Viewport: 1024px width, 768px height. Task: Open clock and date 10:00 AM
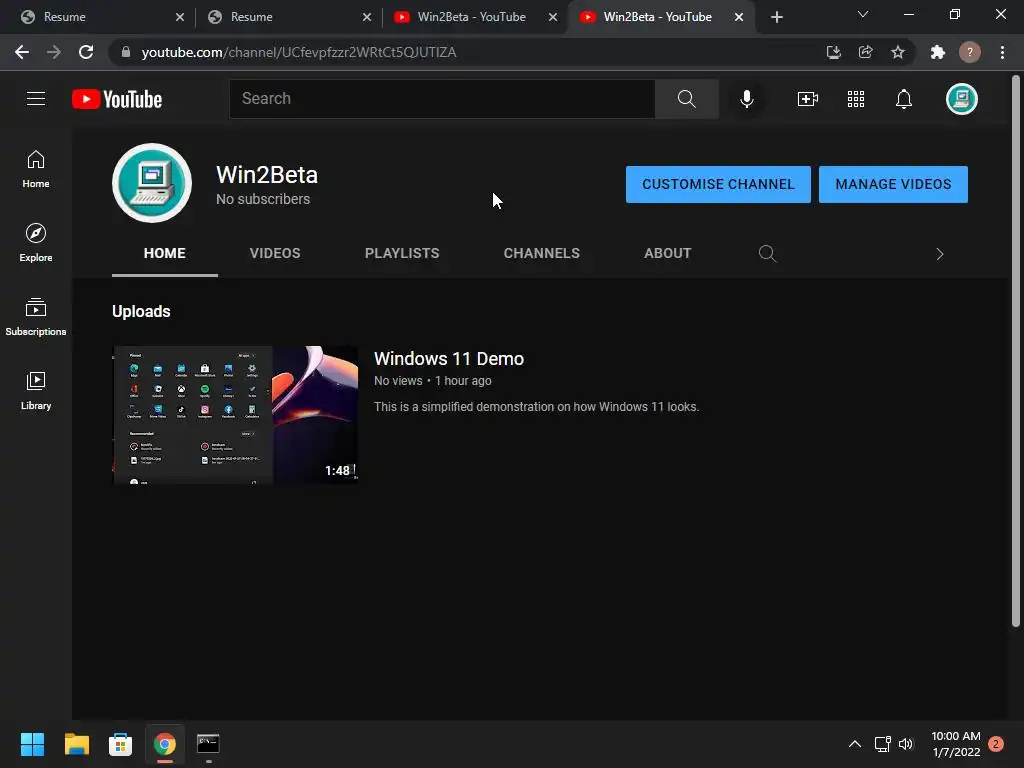pos(955,744)
